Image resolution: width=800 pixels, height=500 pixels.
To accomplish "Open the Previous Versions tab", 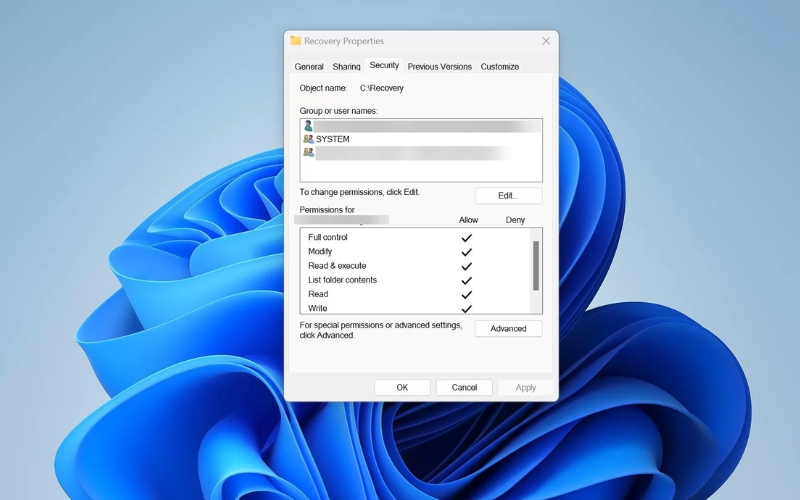I will [439, 66].
